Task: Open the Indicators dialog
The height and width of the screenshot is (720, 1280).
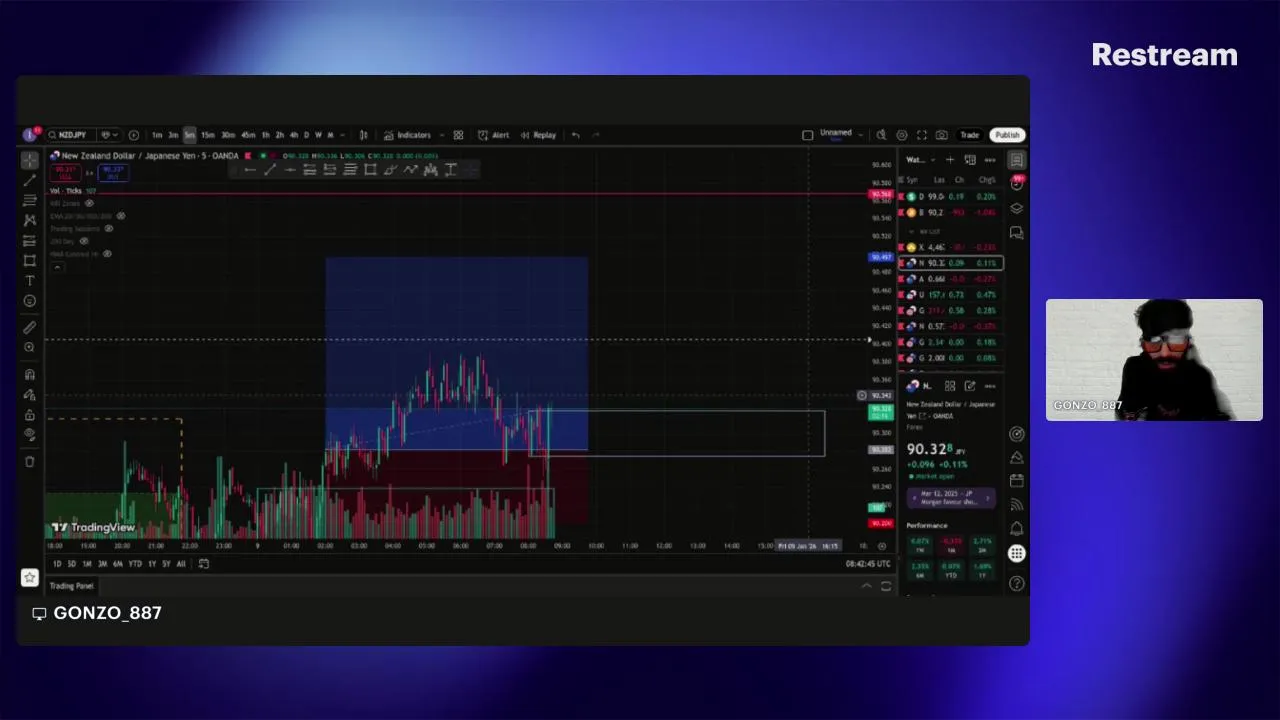Action: [x=405, y=135]
